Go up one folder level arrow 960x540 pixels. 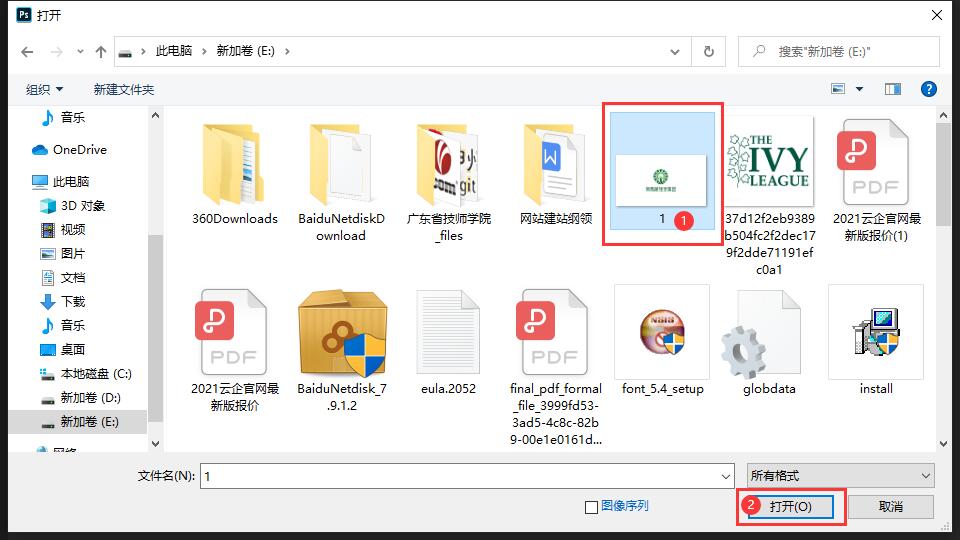pyautogui.click(x=100, y=52)
